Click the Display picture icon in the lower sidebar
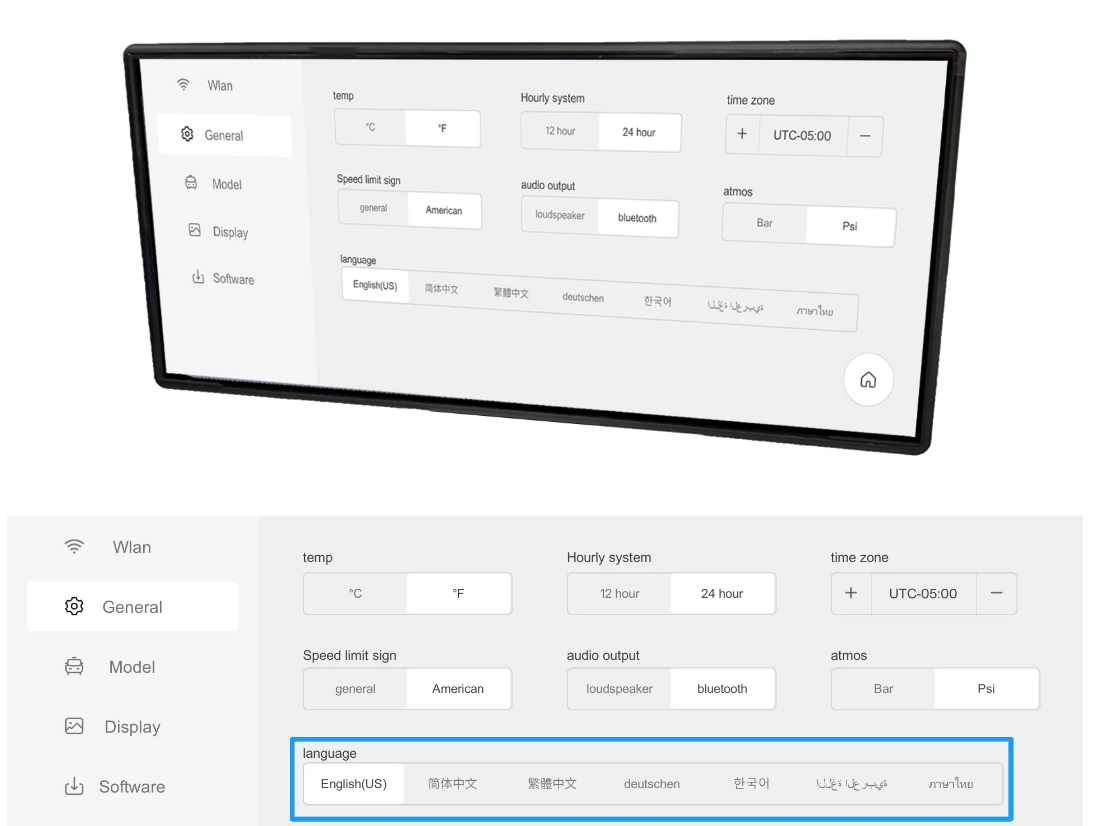Viewport: 1093px width, 826px height. pos(73,727)
